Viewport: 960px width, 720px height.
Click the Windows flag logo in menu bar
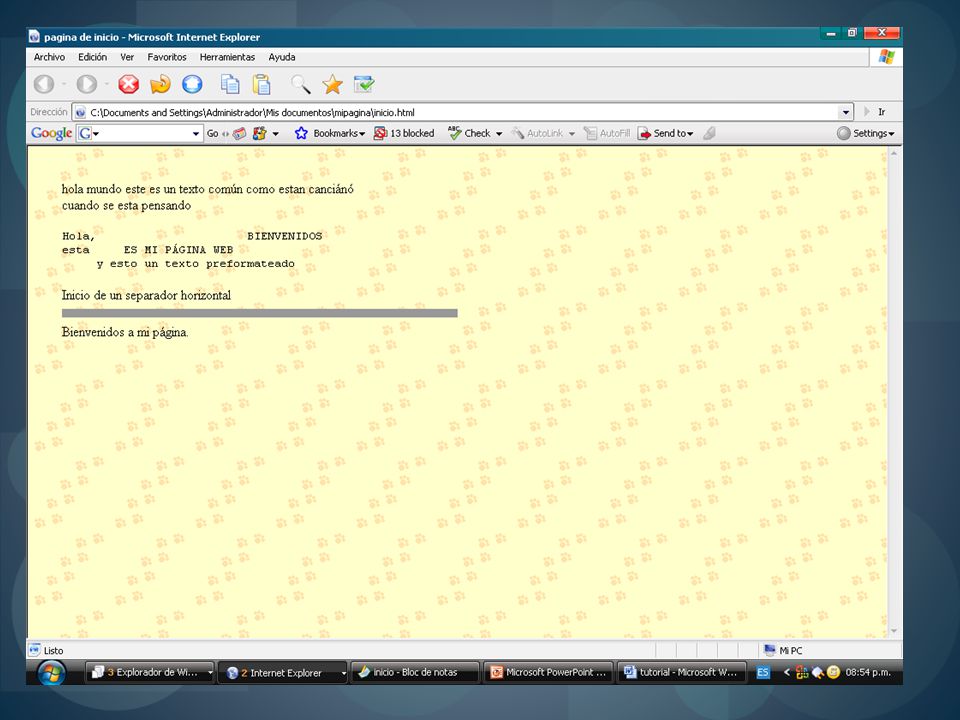click(x=886, y=57)
